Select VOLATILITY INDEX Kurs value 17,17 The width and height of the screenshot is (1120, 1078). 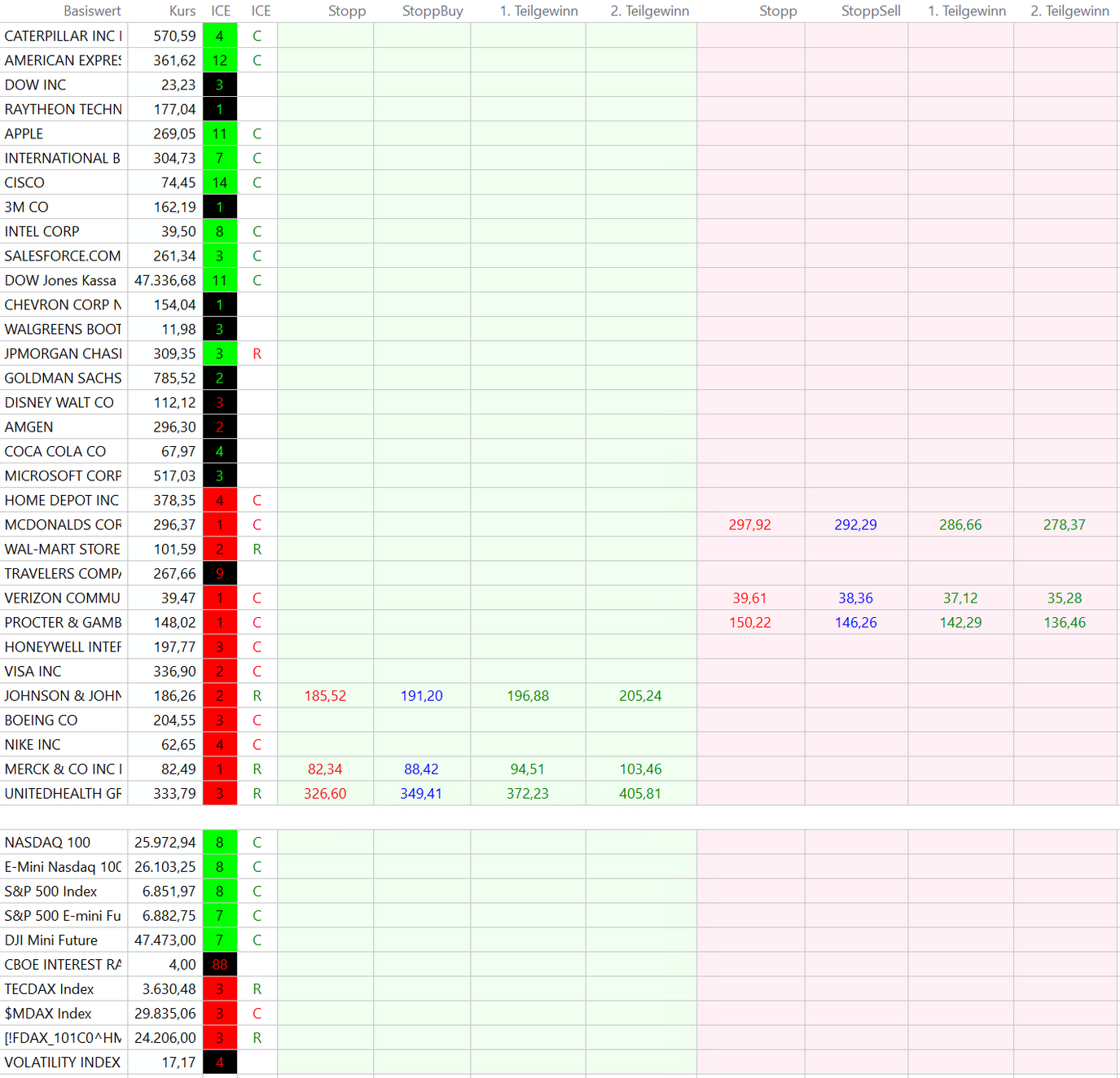point(178,1063)
